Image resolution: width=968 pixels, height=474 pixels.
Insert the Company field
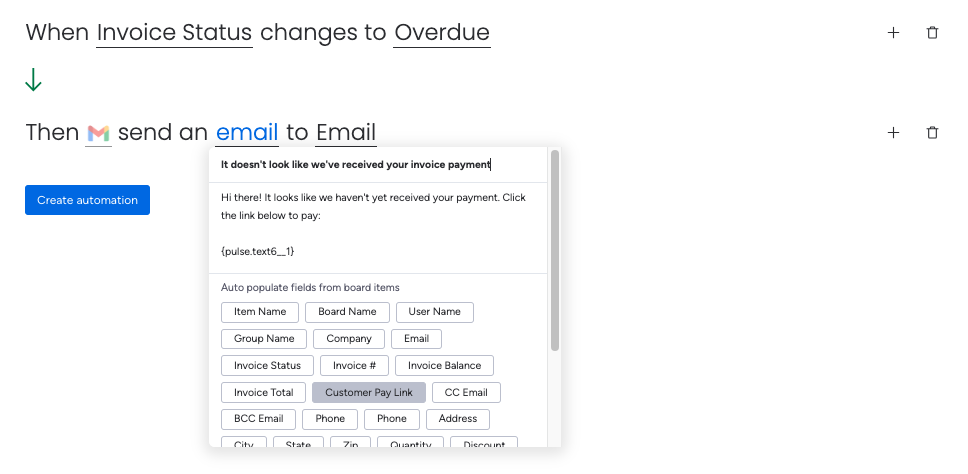(349, 339)
